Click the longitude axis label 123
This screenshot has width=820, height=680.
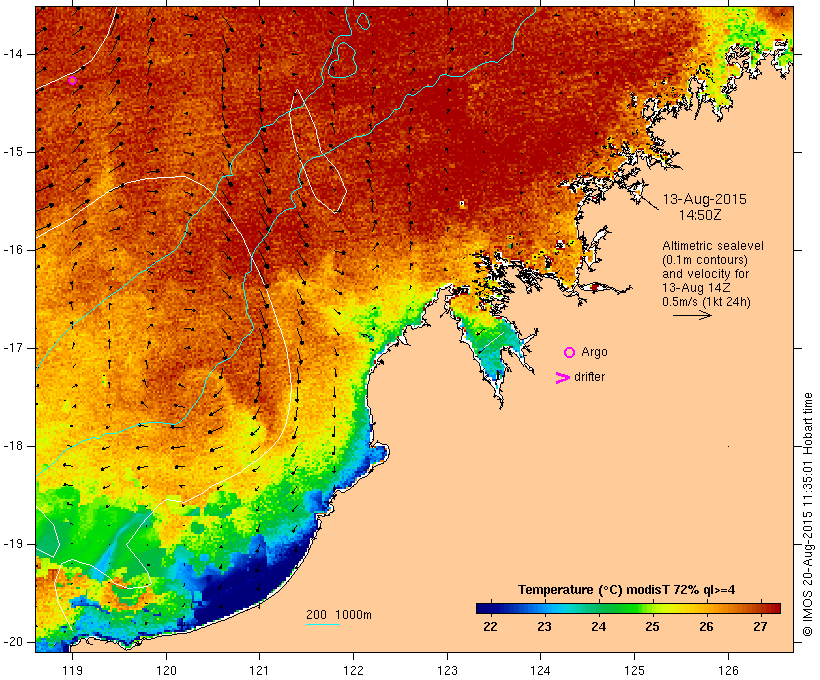tap(447, 670)
